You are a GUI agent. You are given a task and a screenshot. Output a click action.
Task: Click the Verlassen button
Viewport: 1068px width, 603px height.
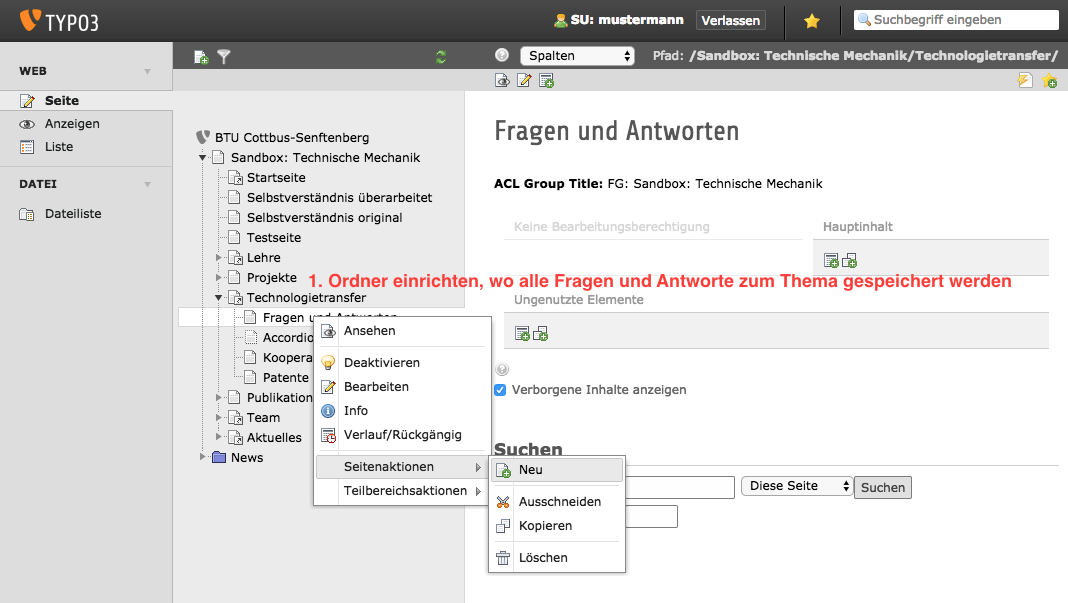coord(731,20)
